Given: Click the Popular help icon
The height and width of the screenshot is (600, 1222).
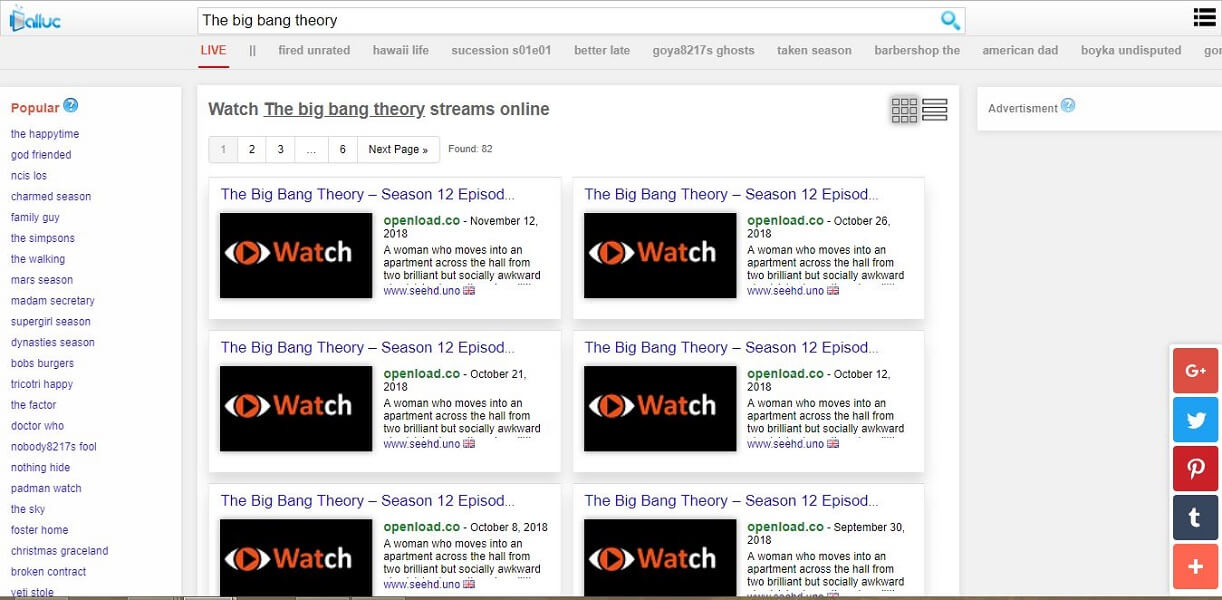Looking at the screenshot, I should click(71, 106).
